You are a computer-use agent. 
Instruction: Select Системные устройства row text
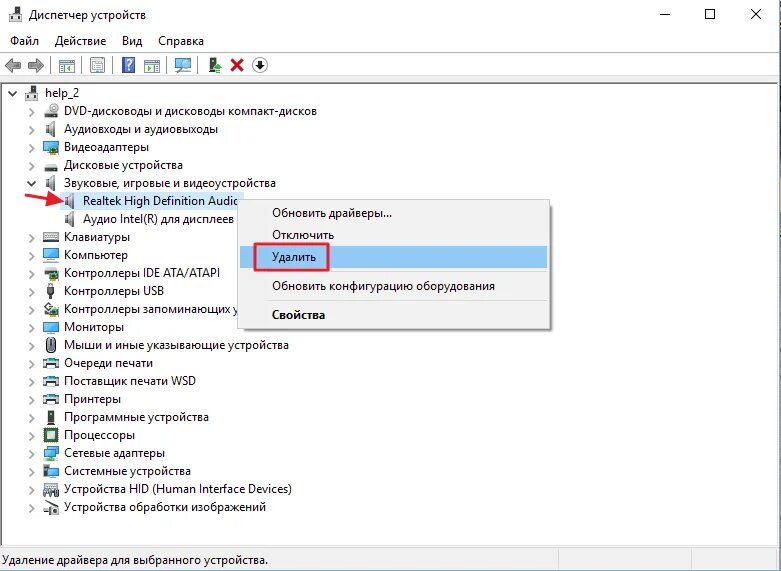(x=127, y=471)
